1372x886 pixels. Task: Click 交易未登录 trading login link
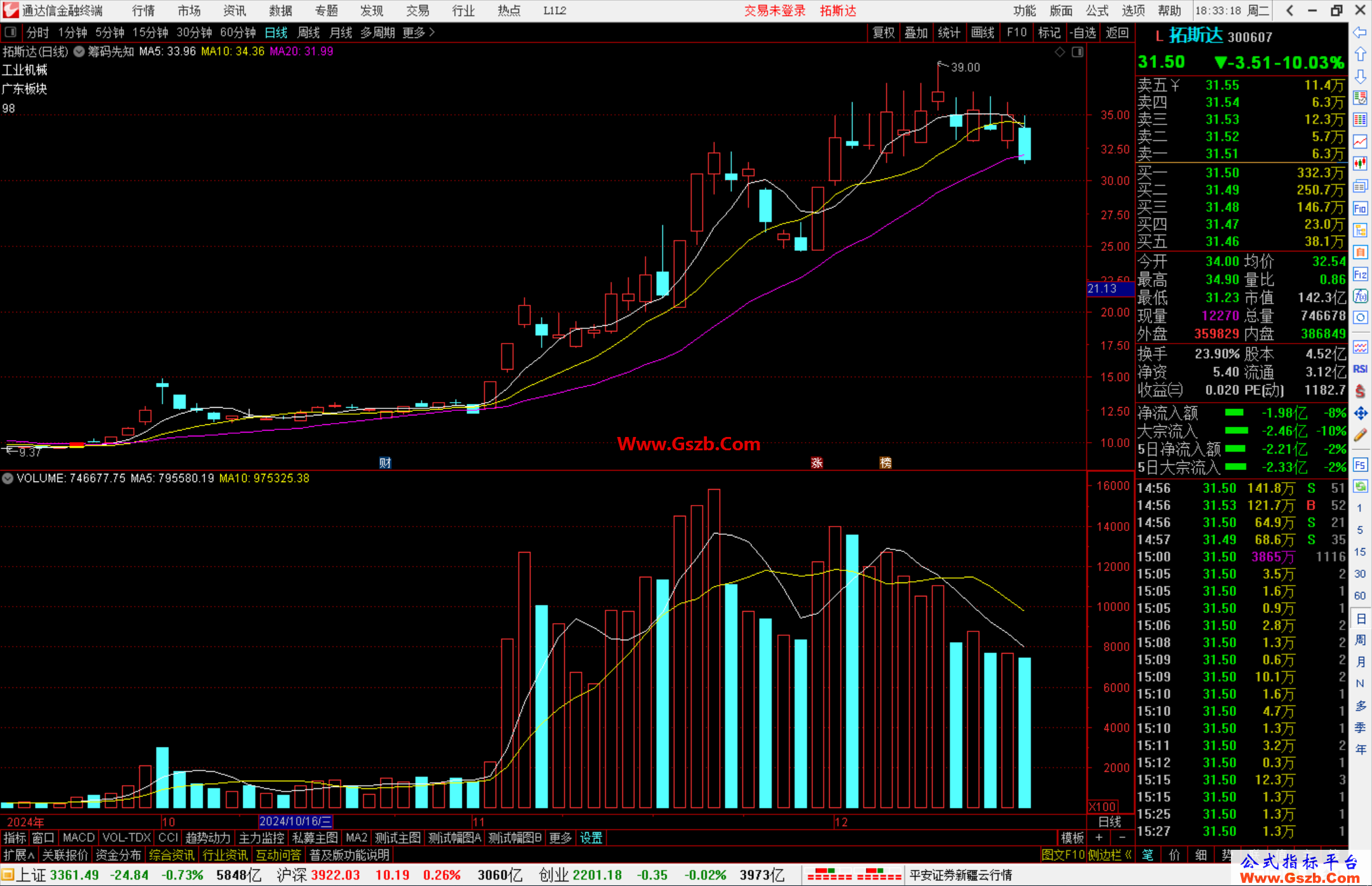[x=775, y=11]
